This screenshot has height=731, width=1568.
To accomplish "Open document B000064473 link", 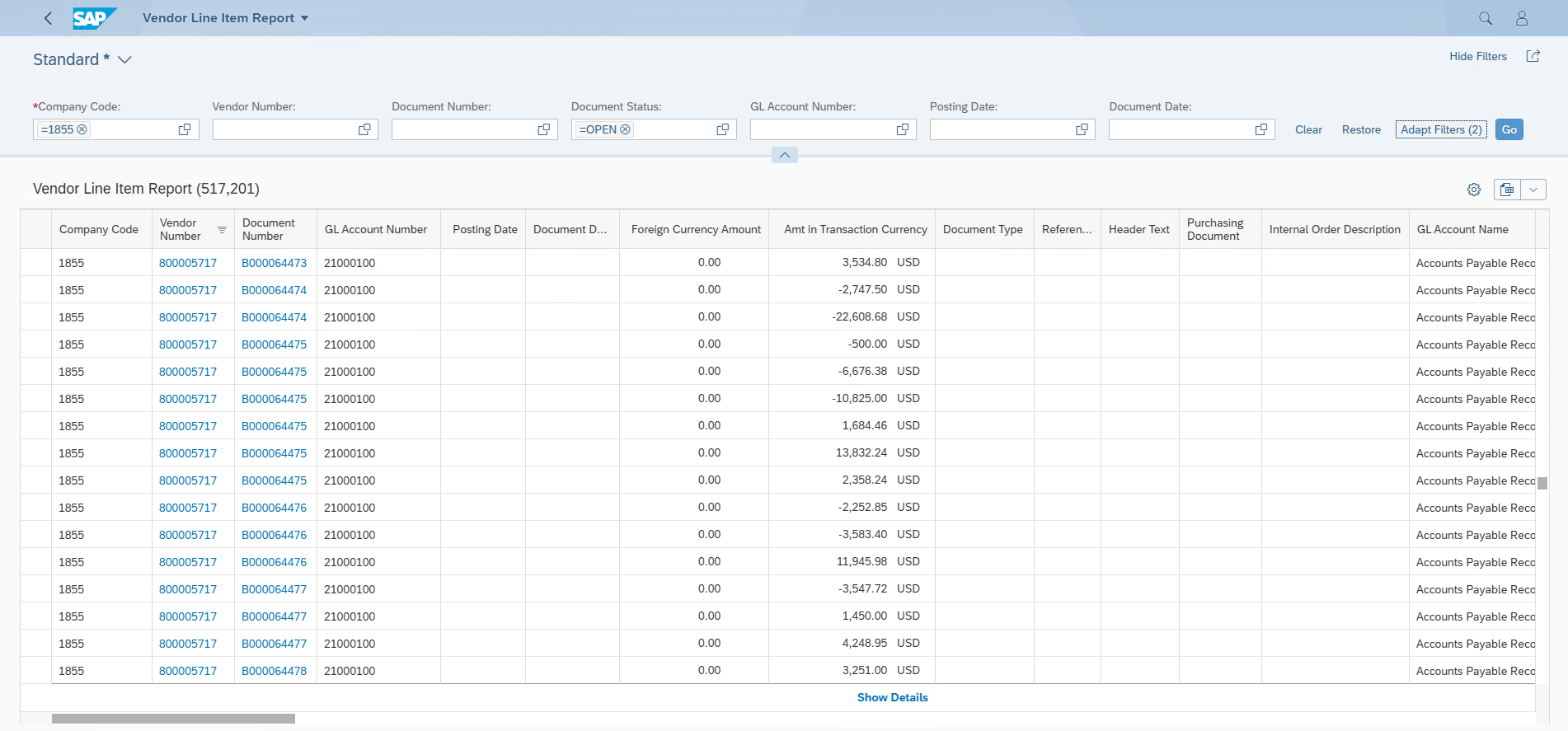I will pos(274,263).
